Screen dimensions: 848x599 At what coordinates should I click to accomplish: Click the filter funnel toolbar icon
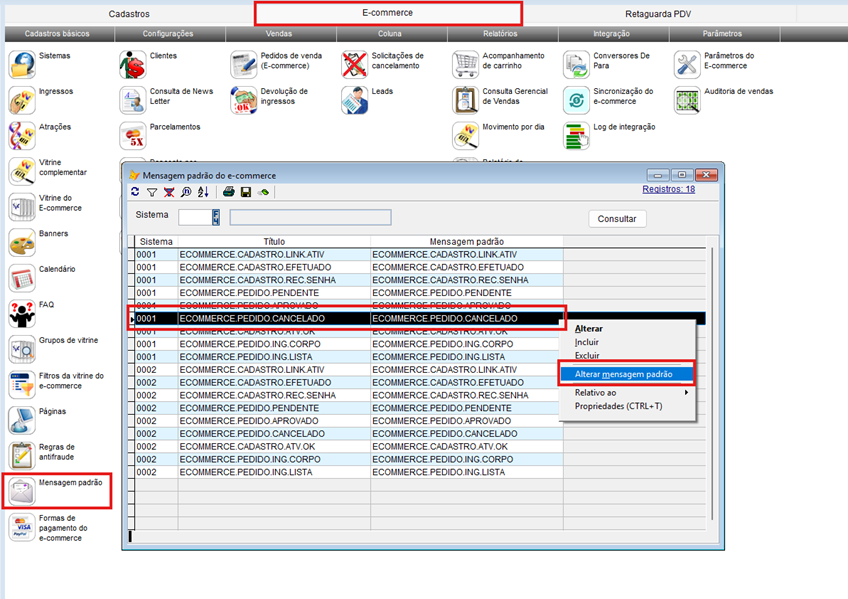coord(152,192)
